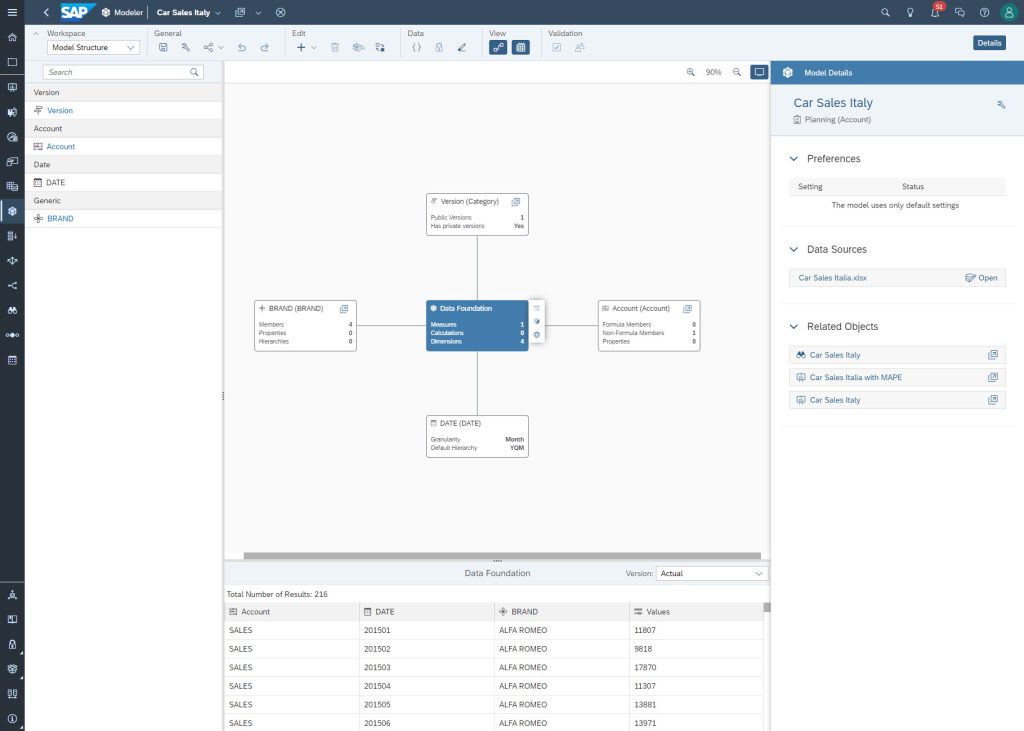The image size is (1024, 731).
Task: Click the binoculars icon in the left sidebar
Action: click(x=12, y=310)
